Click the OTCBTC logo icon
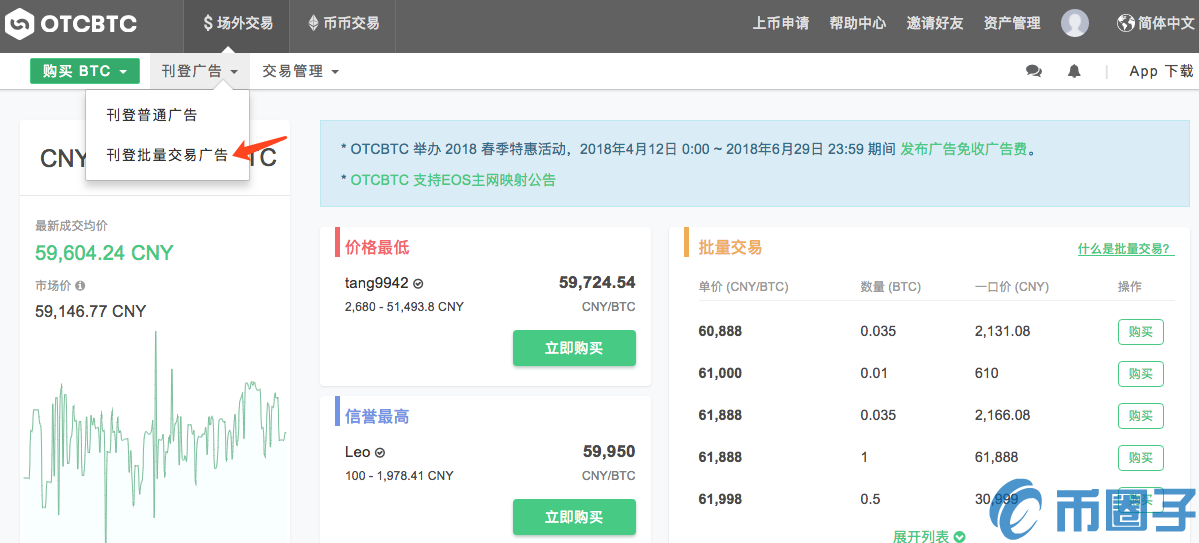The image size is (1199, 543). pyautogui.click(x=19, y=23)
